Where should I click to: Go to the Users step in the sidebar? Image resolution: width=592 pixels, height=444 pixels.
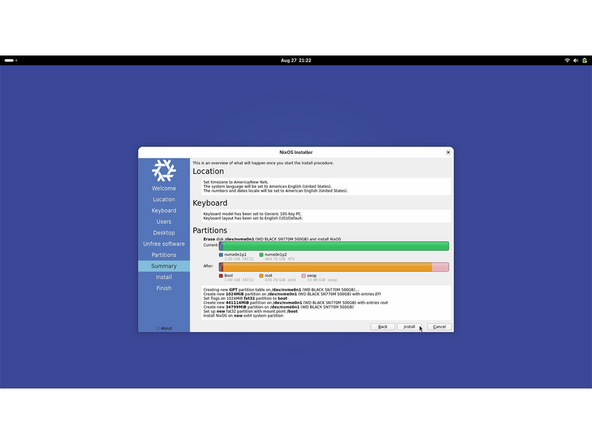164,222
